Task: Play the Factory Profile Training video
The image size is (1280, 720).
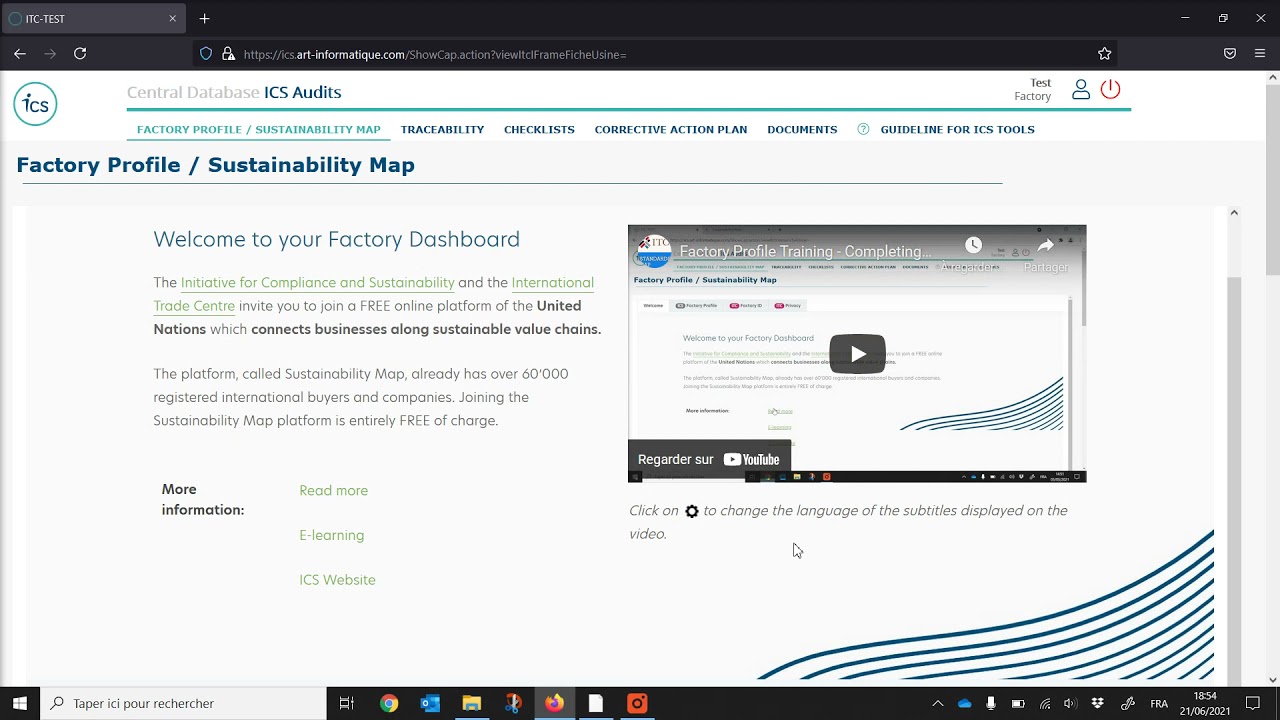Action: tap(857, 354)
